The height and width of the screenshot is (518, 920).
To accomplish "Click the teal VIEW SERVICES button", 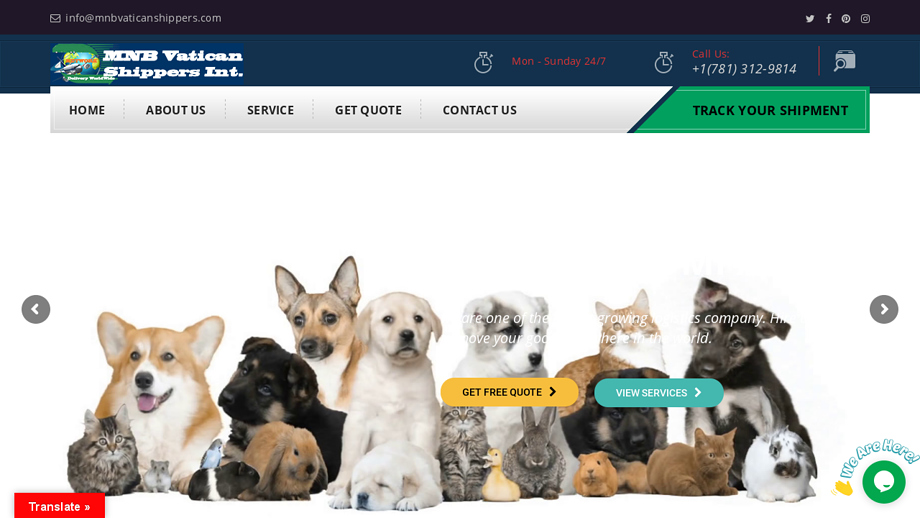I will tap(659, 392).
